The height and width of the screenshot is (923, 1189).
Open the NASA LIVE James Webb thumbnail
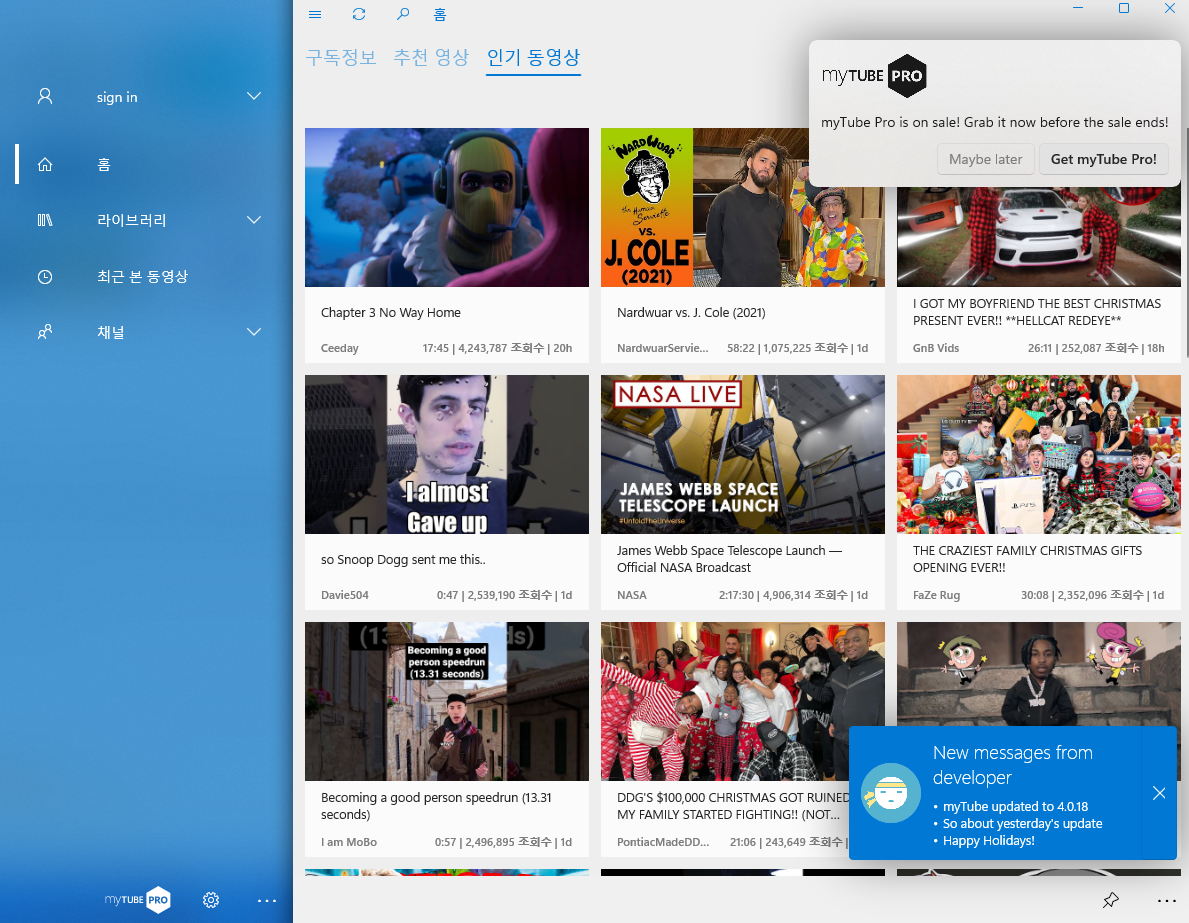(742, 454)
